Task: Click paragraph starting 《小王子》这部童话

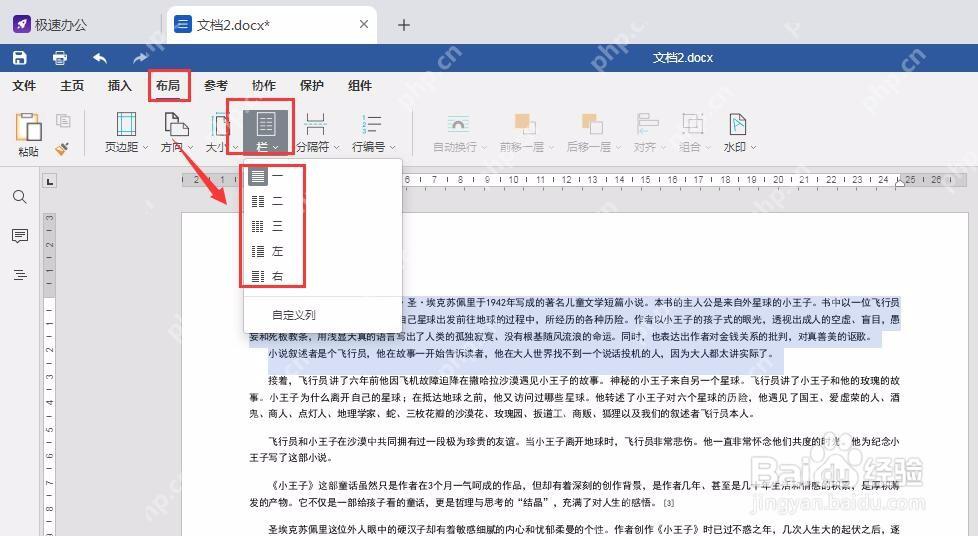Action: point(574,494)
